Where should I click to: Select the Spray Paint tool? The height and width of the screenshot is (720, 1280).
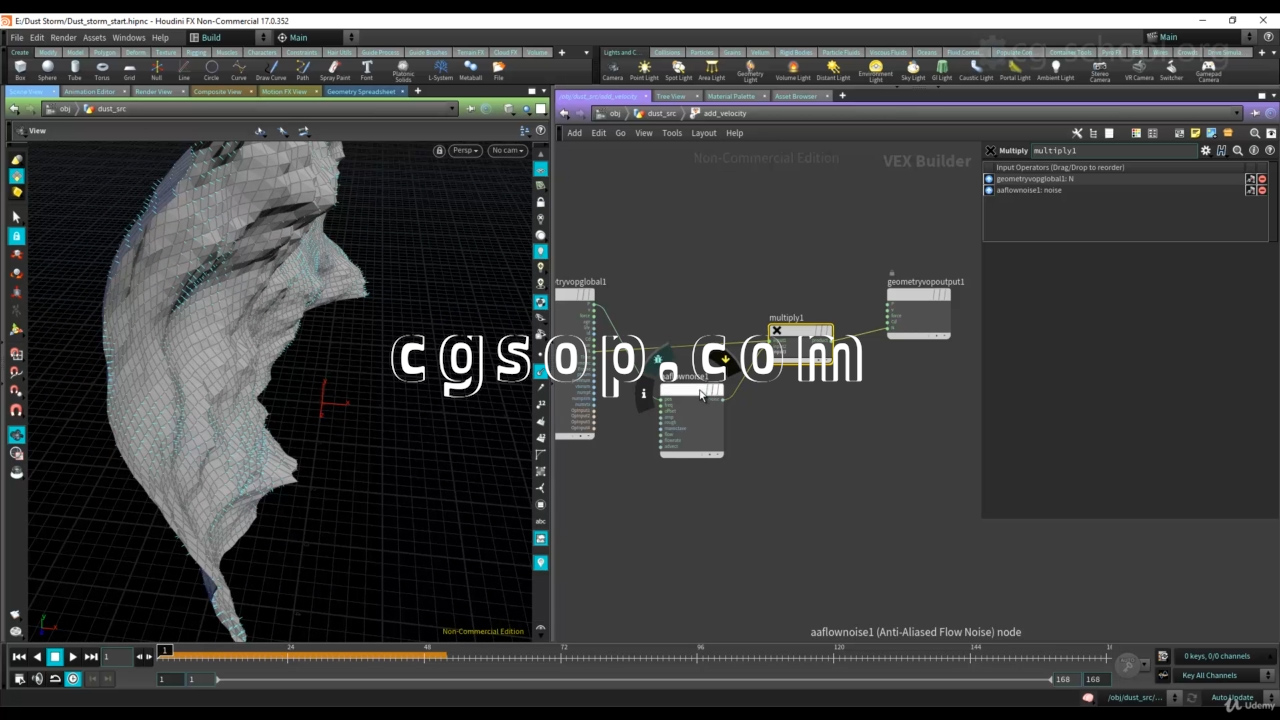335,71
